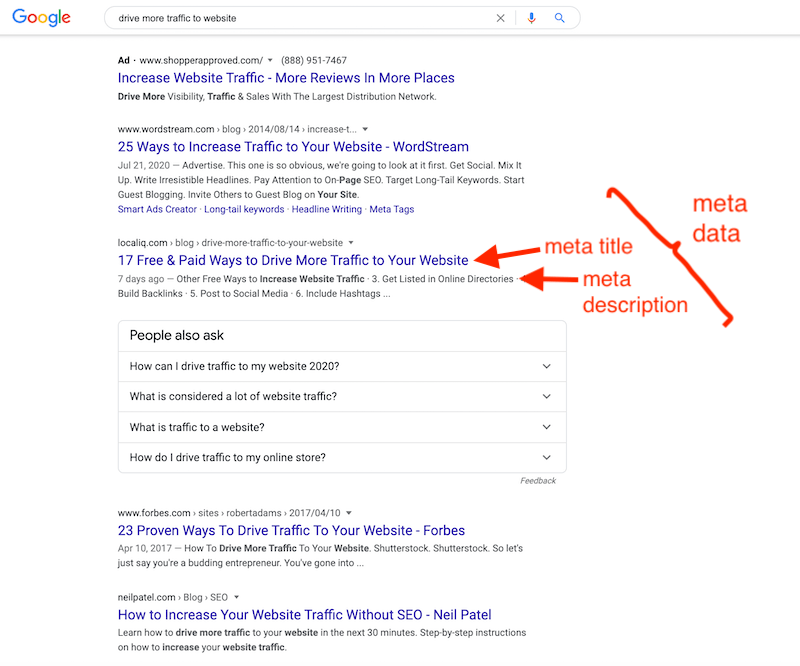Screen dimensions: 800x666
Task: Click in the search query text field
Action: click(x=300, y=18)
